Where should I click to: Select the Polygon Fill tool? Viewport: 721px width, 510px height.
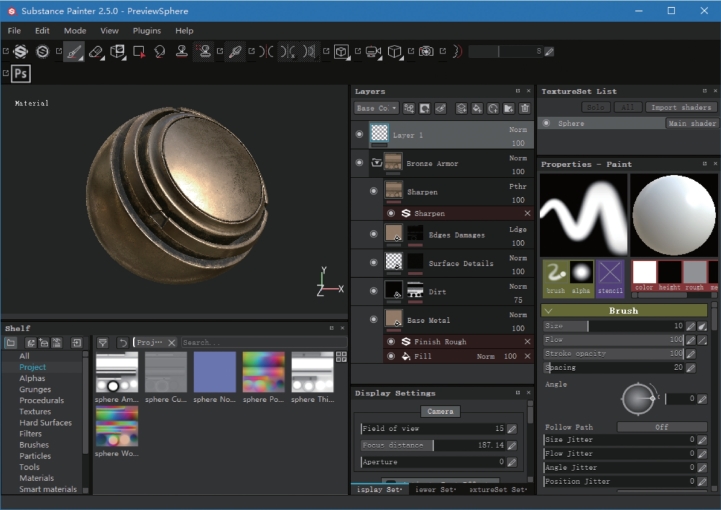(x=139, y=52)
